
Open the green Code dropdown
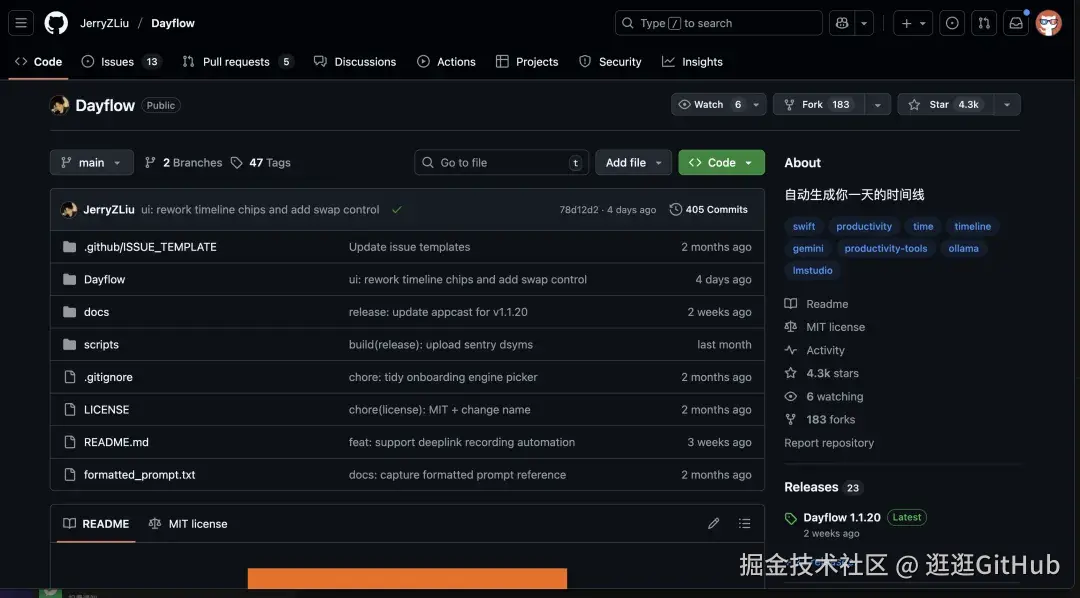721,163
